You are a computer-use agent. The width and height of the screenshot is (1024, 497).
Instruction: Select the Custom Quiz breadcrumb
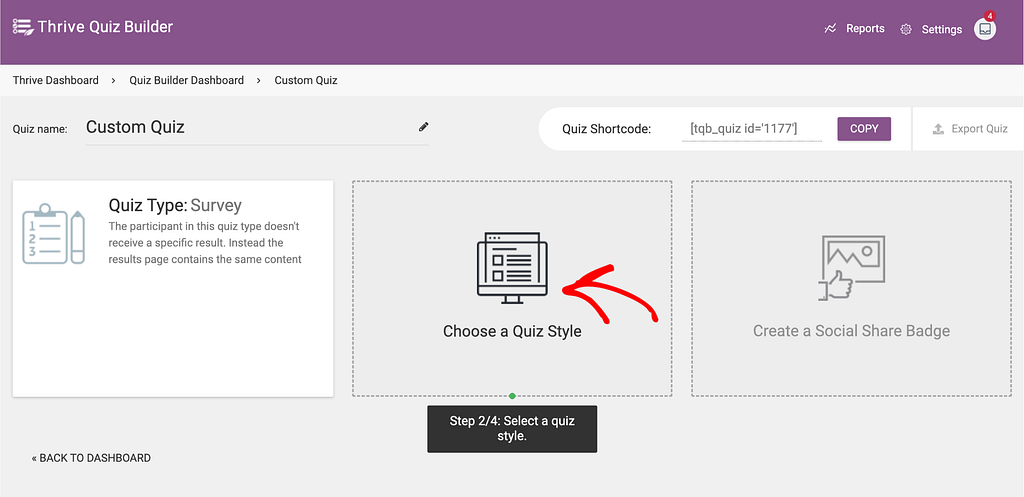click(306, 80)
